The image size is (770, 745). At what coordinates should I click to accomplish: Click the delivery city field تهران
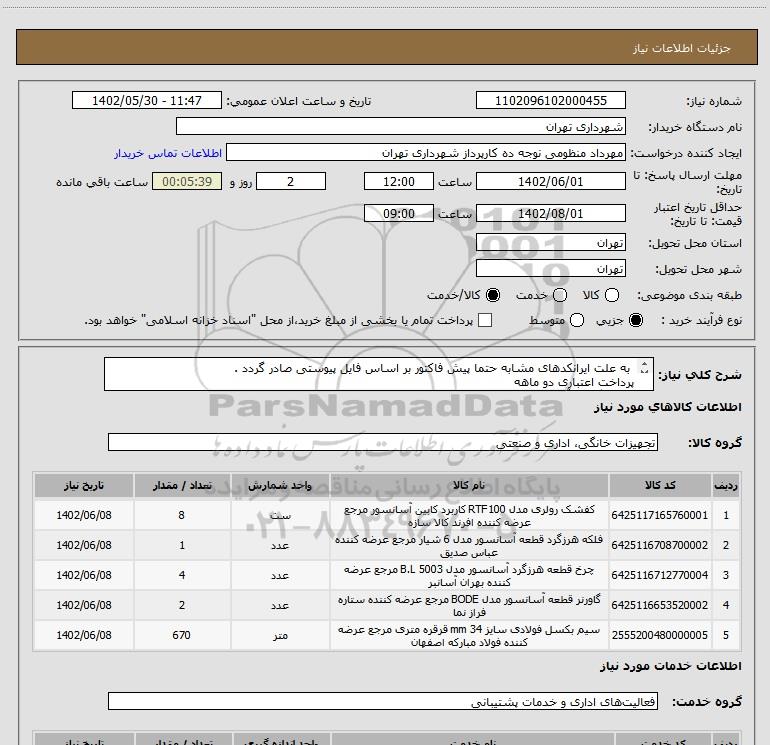click(550, 269)
